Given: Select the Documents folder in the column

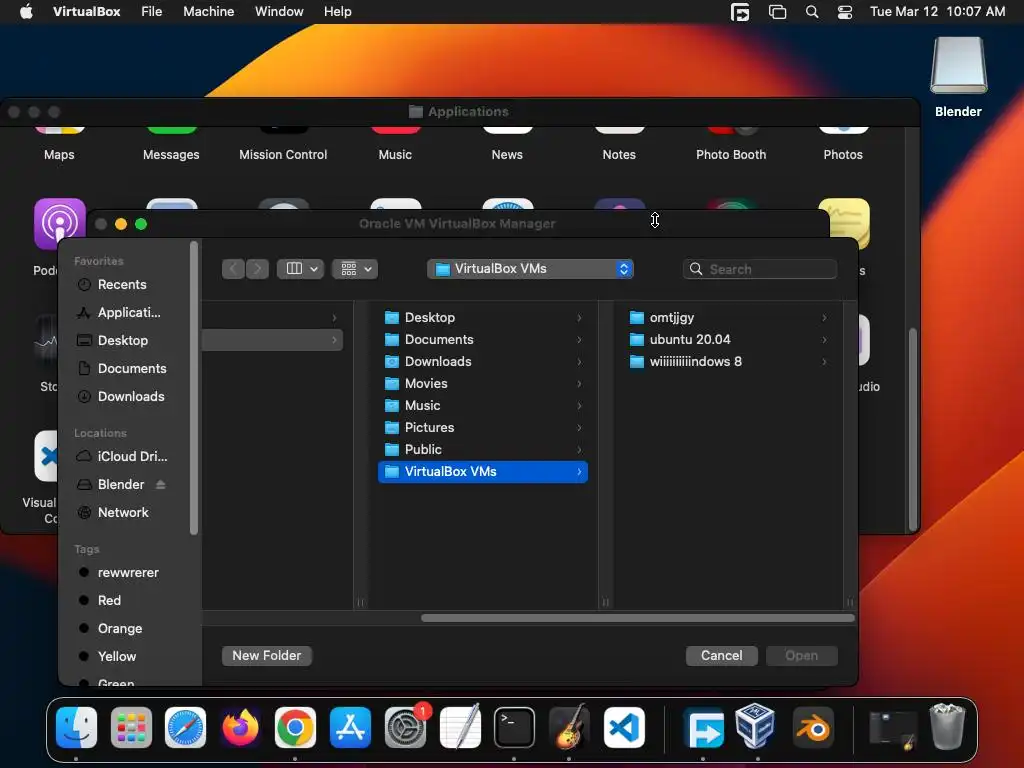Looking at the screenshot, I should pos(483,340).
